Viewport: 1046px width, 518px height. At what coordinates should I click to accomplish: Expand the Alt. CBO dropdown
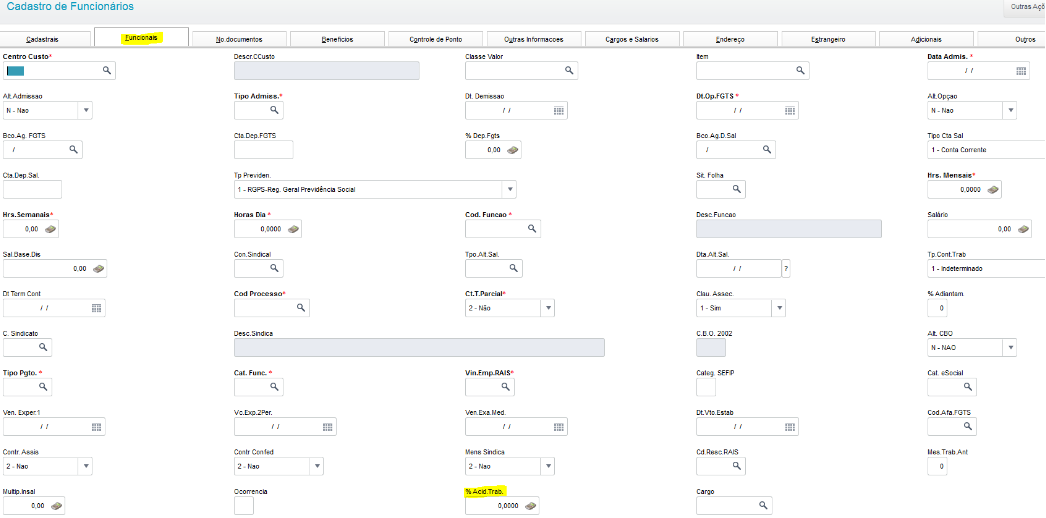click(1010, 348)
